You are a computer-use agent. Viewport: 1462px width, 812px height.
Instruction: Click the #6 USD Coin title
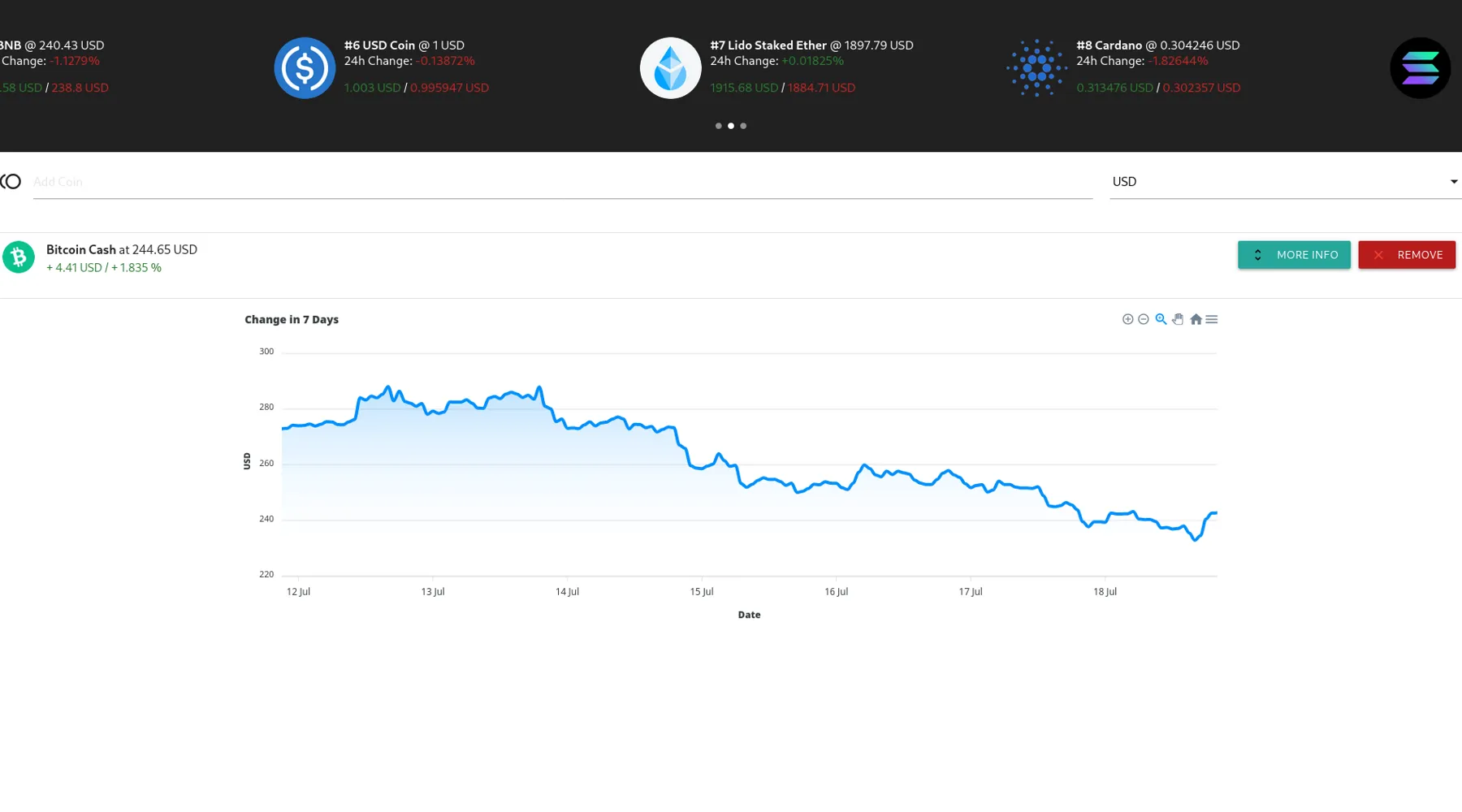click(379, 45)
